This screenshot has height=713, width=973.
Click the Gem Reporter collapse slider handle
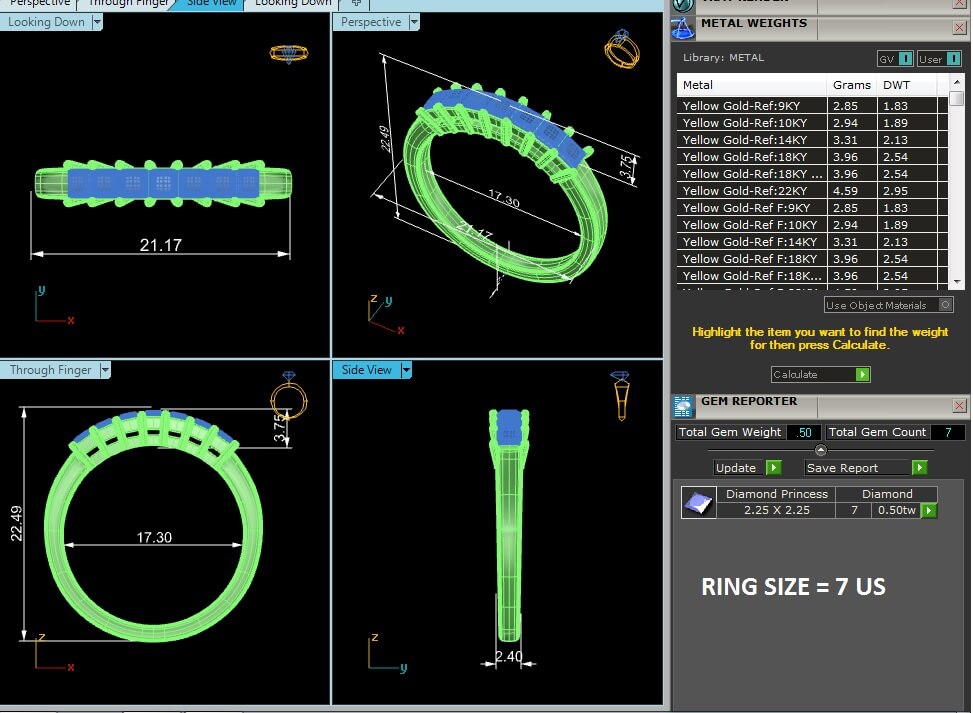820,450
